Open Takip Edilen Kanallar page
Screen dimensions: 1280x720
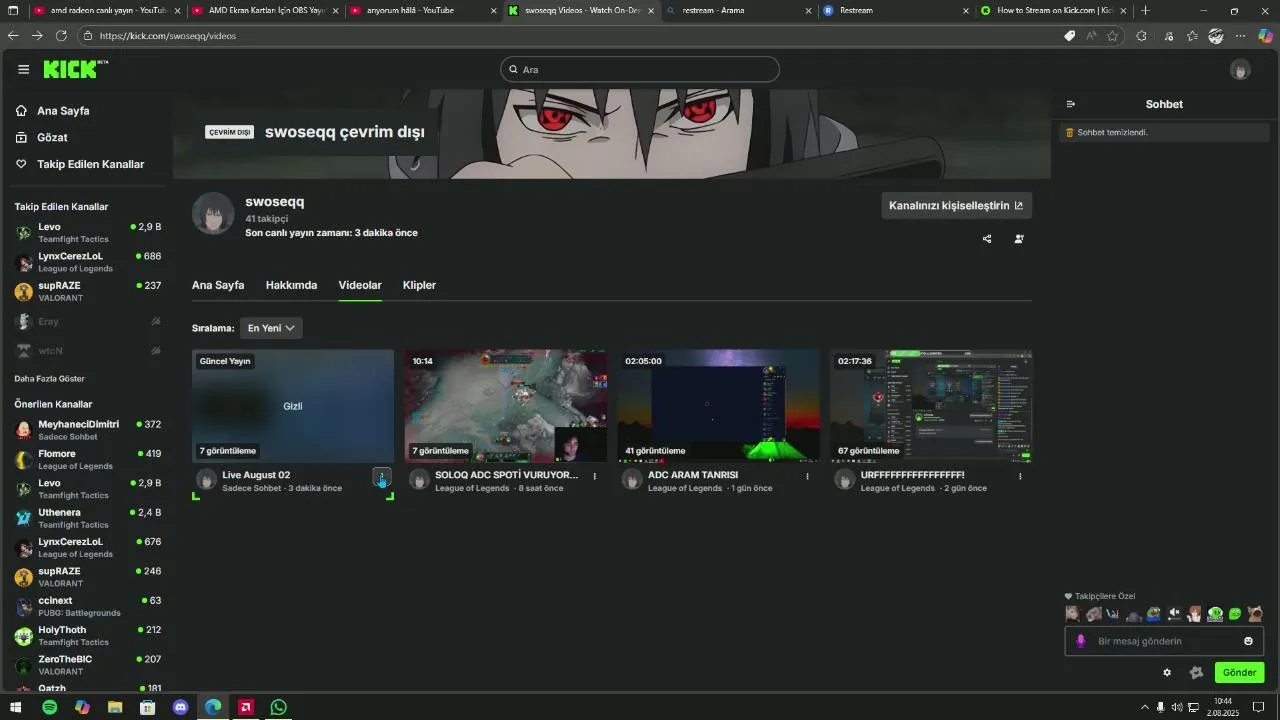[90, 164]
